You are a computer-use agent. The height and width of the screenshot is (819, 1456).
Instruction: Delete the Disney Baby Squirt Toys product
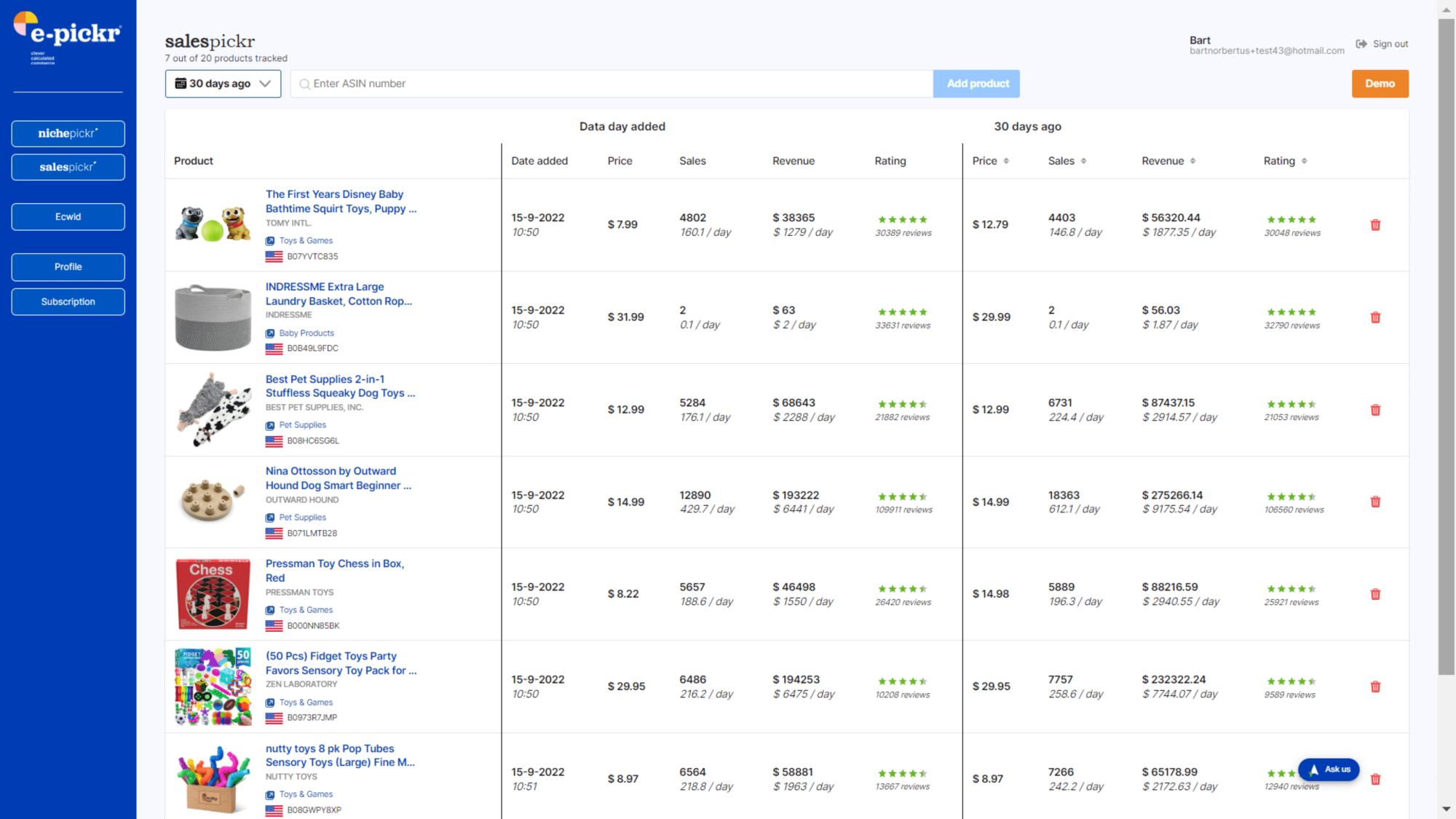click(x=1375, y=224)
